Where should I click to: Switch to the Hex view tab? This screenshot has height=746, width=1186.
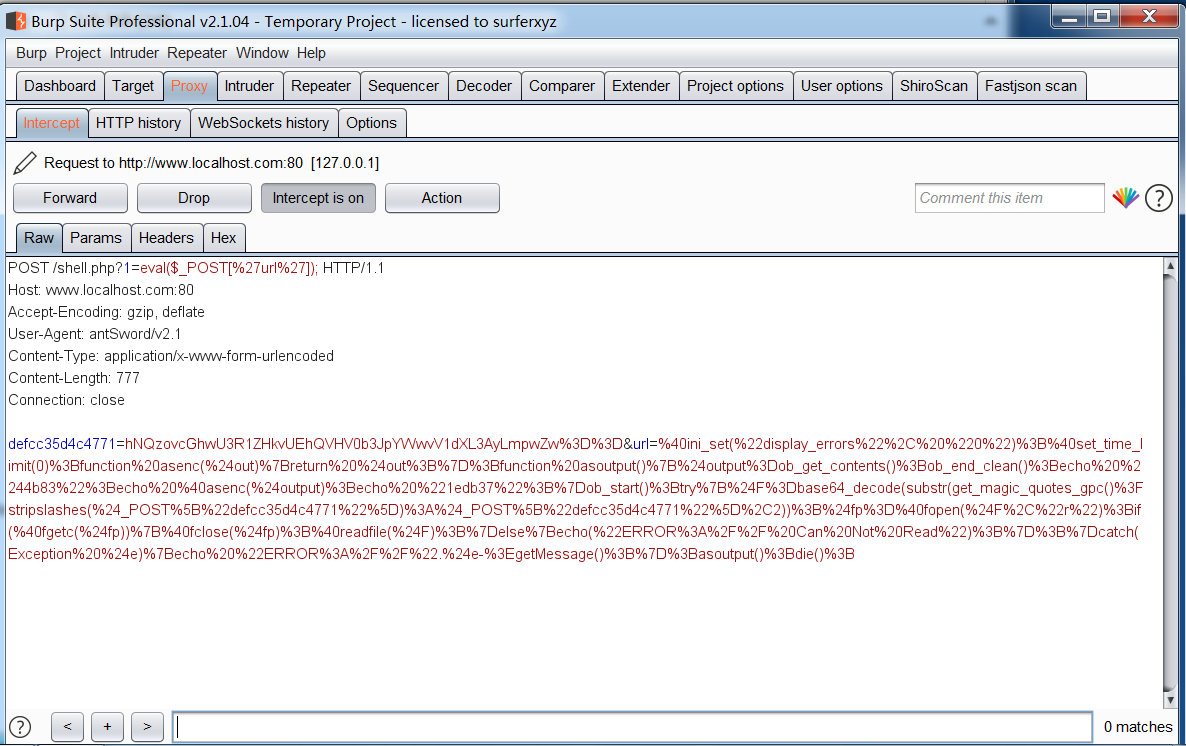click(223, 238)
